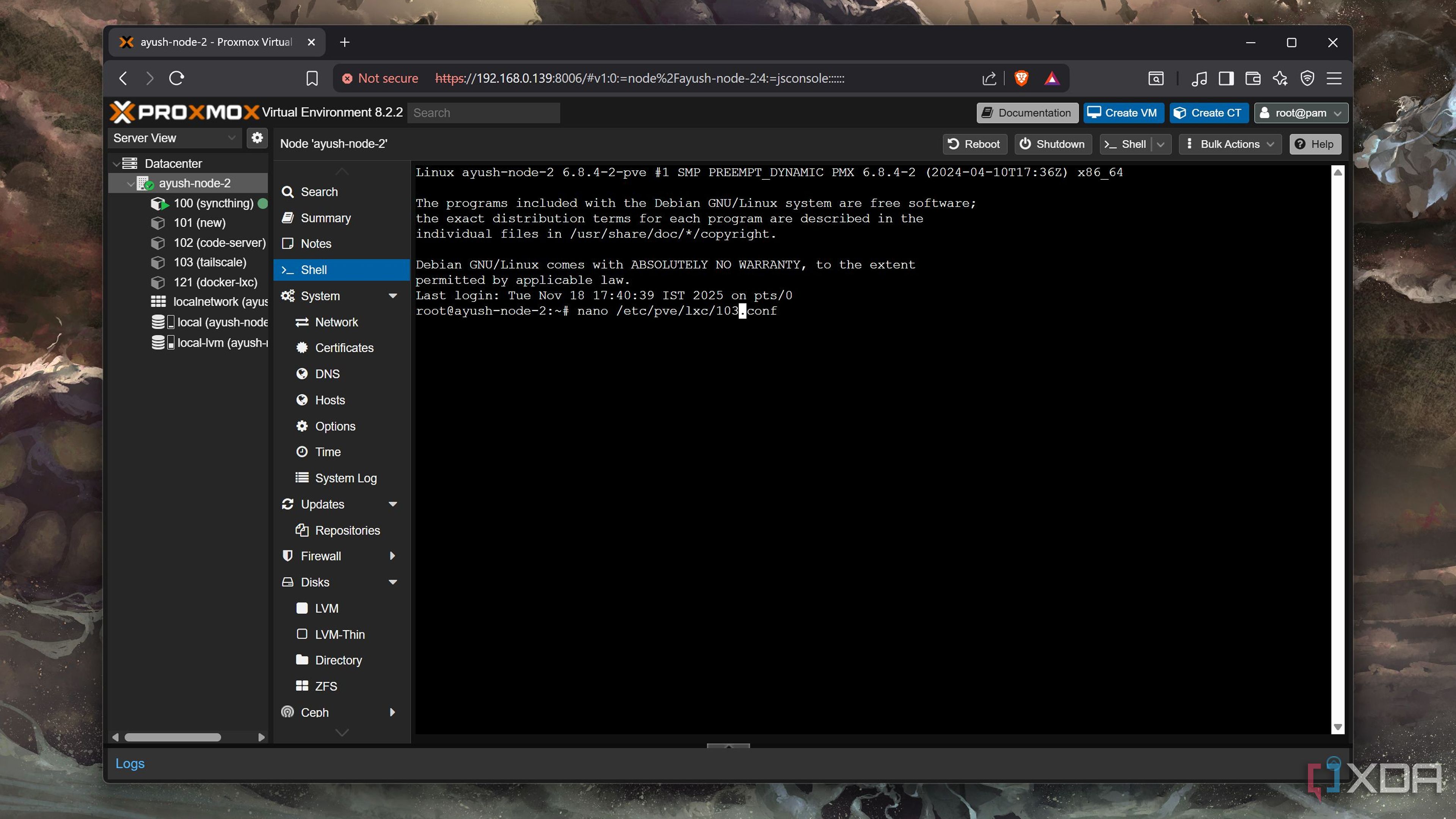Click the Server View settings gear icon
Image resolution: width=1456 pixels, height=819 pixels.
point(257,138)
